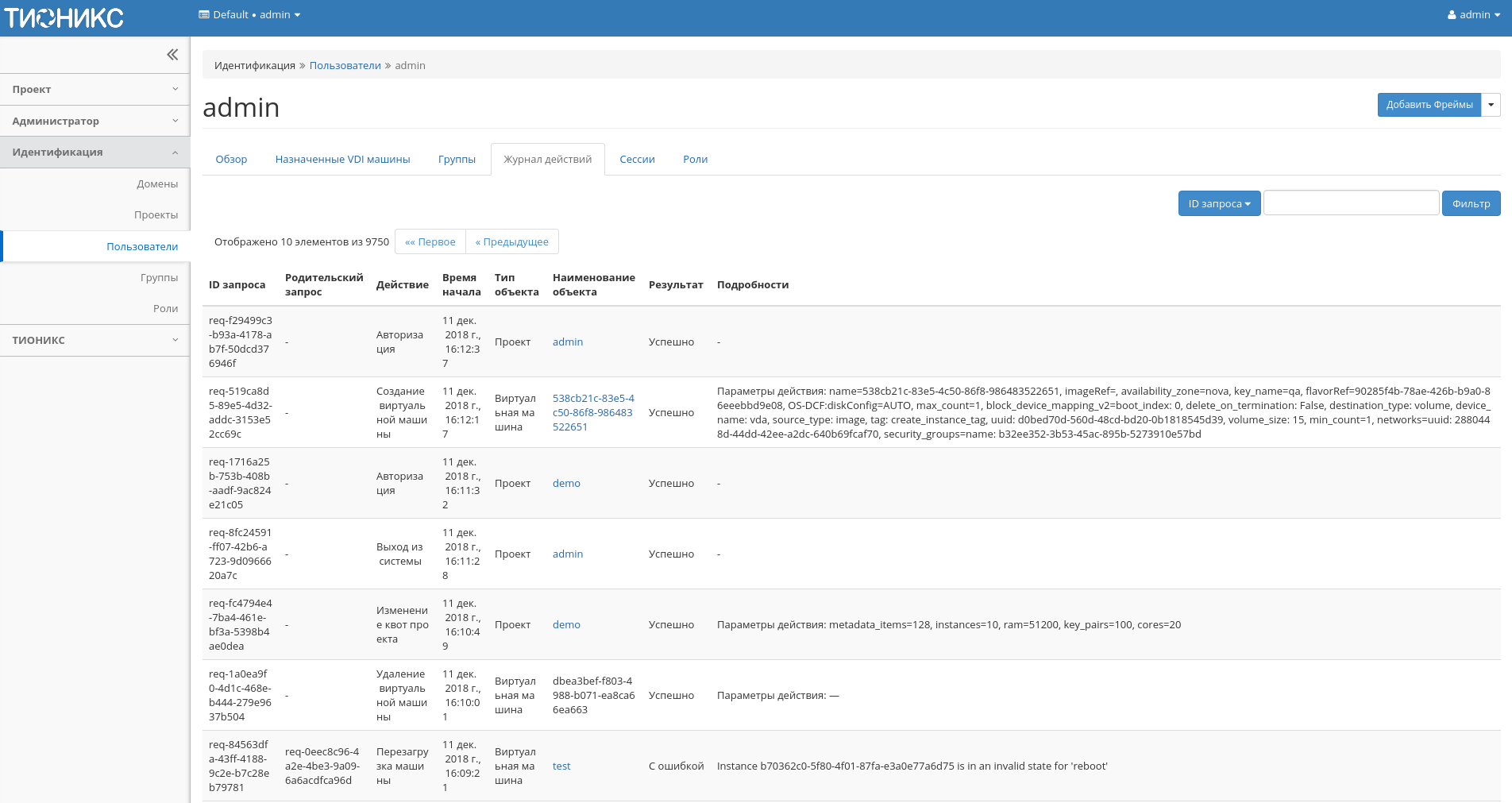The height and width of the screenshot is (803, 1512).
Task: Switch to the Обзор tab
Action: [231, 160]
